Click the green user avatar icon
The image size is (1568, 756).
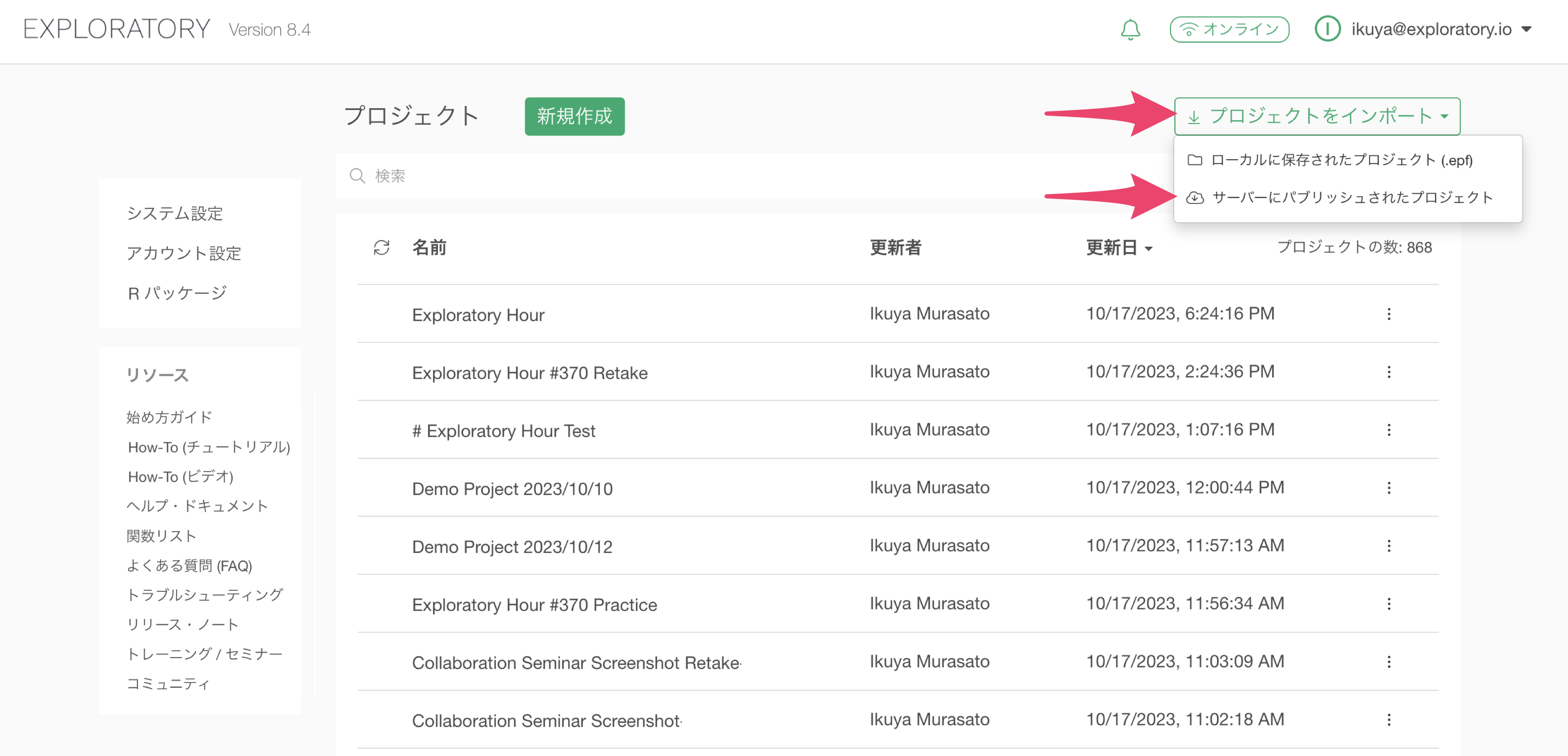point(1327,29)
